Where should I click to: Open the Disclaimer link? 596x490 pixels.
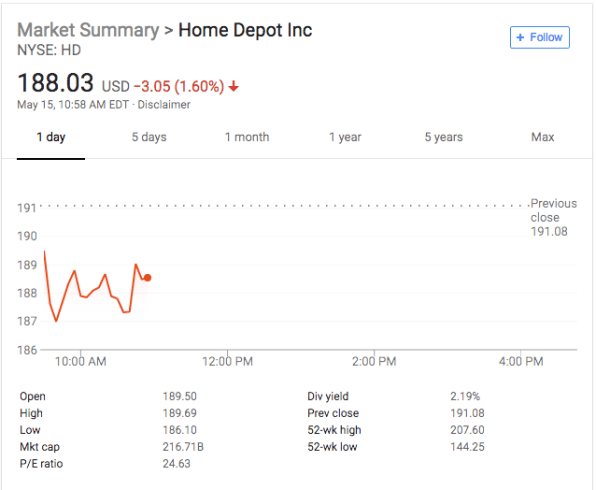(164, 105)
